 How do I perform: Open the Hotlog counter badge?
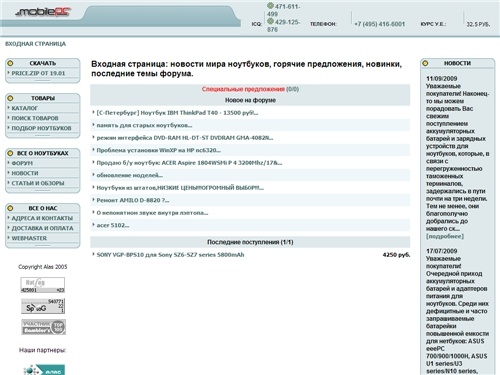(x=43, y=285)
